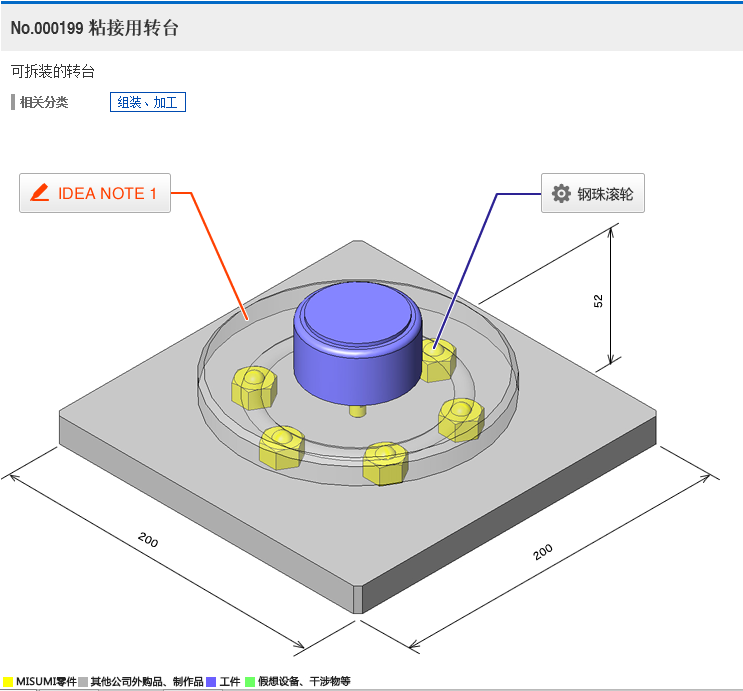743x691 pixels.
Task: Click the gray 其他公司外购品 legend swatch
Action: (83, 682)
